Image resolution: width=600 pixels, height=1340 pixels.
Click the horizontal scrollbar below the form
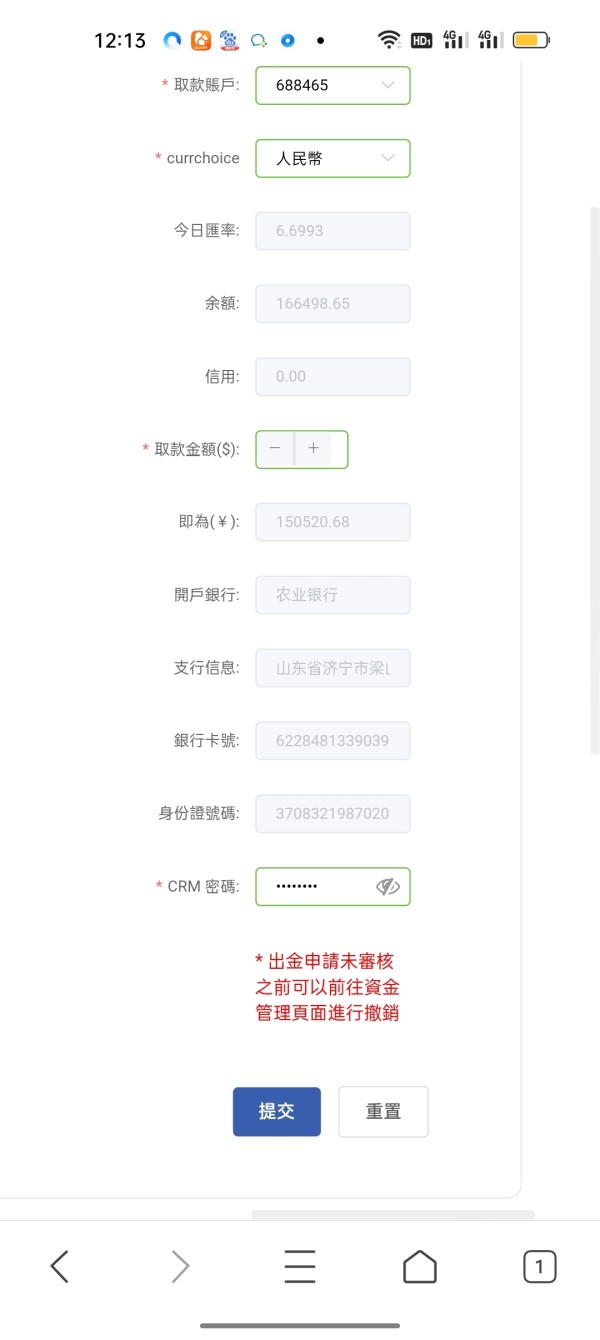pyautogui.click(x=393, y=1215)
